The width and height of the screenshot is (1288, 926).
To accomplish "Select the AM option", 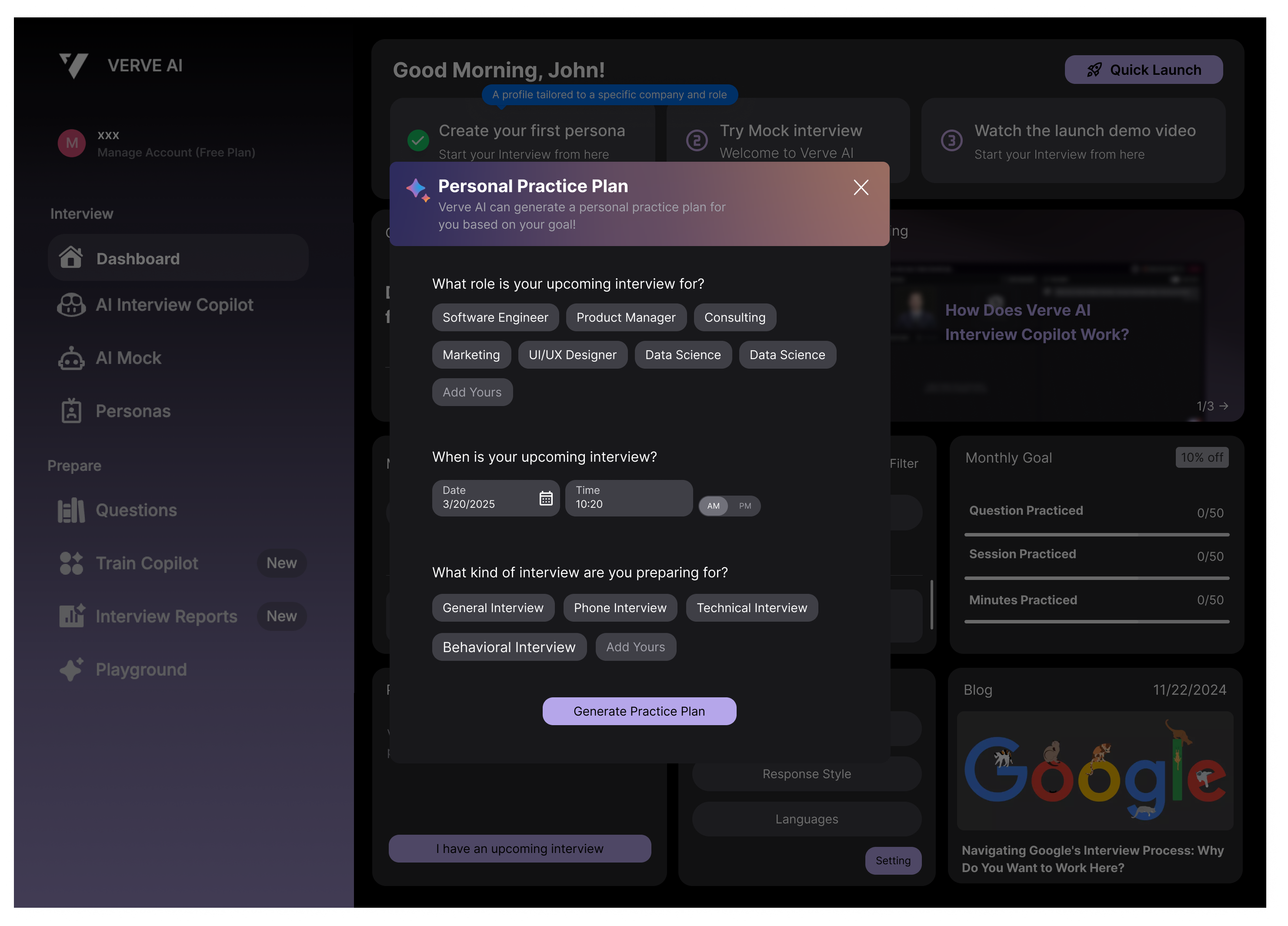I will click(713, 506).
